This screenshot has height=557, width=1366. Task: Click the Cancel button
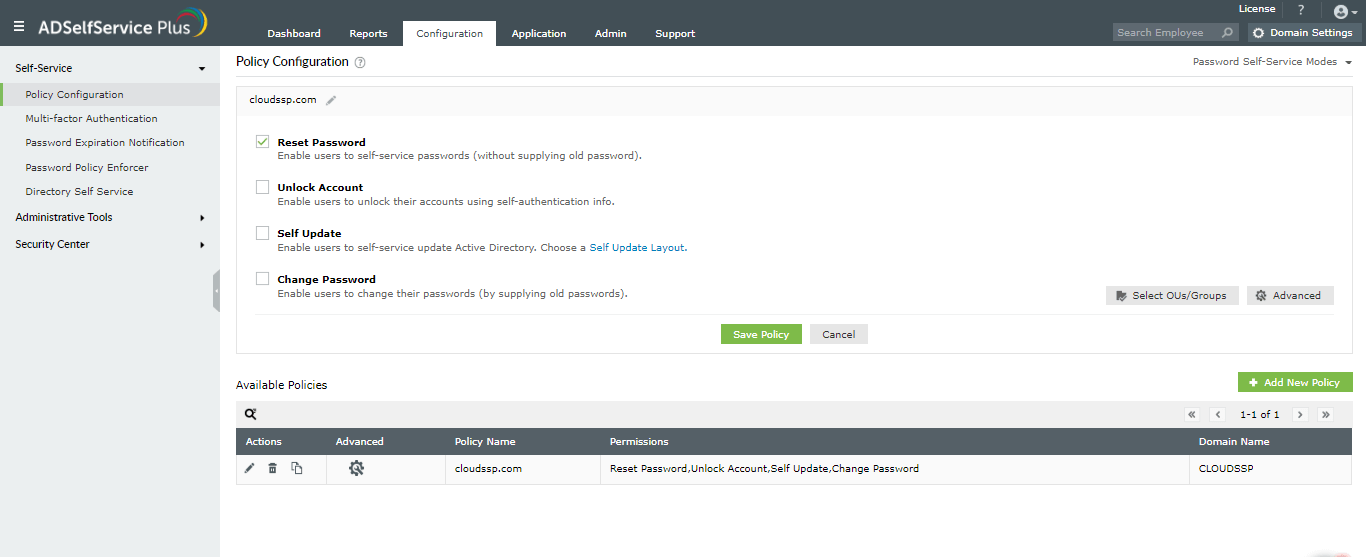839,334
